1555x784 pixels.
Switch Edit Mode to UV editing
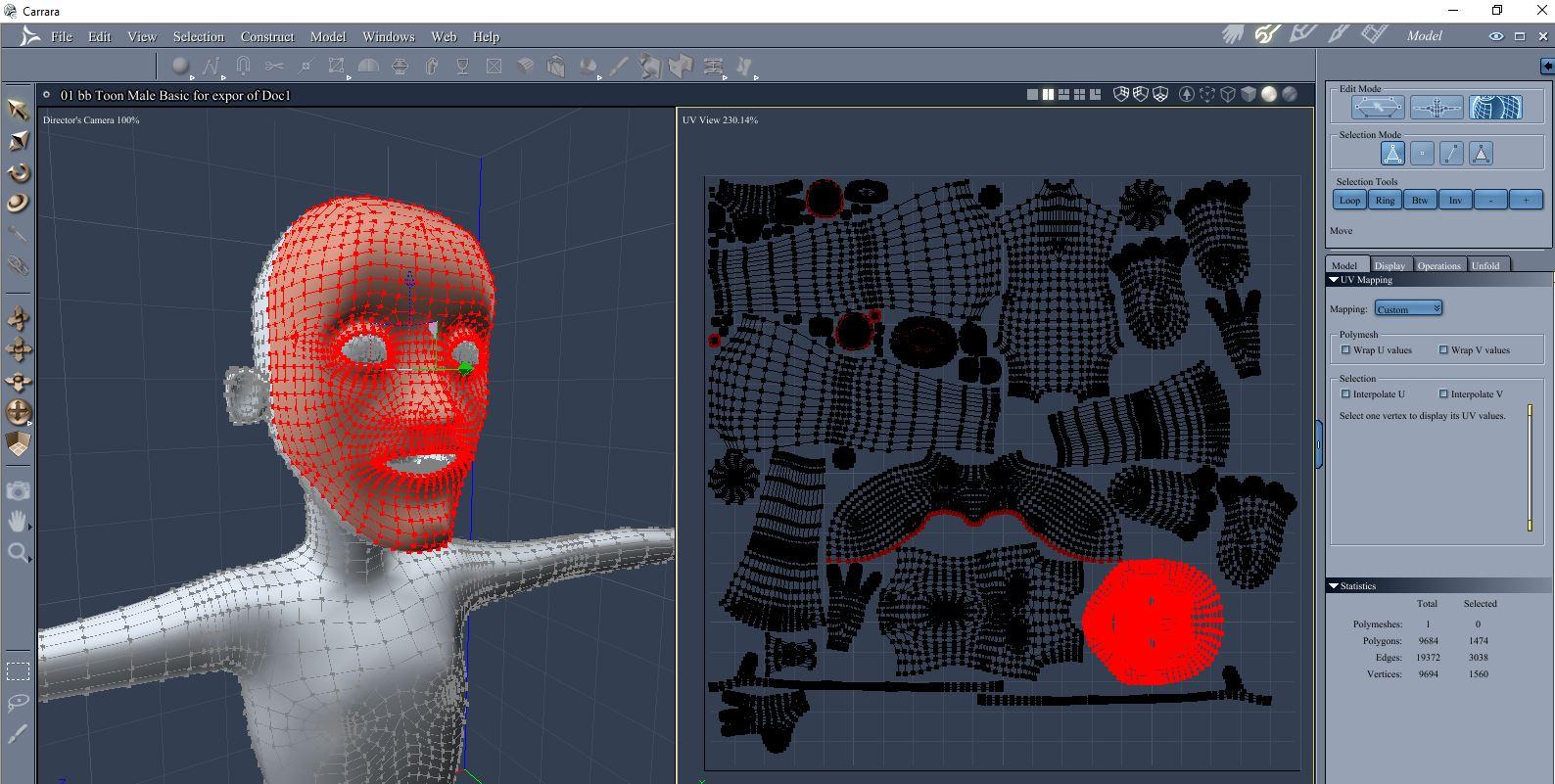point(1495,107)
